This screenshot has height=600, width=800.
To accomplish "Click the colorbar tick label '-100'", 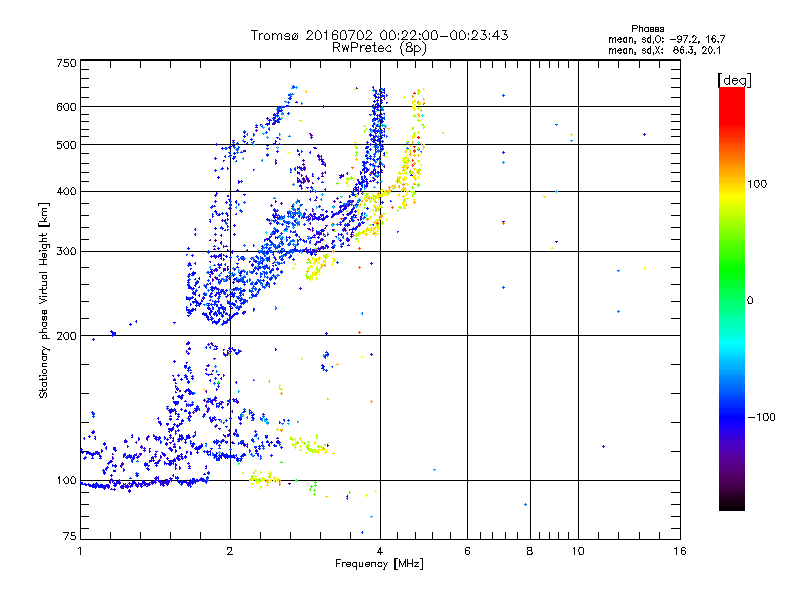I will pyautogui.click(x=761, y=417).
